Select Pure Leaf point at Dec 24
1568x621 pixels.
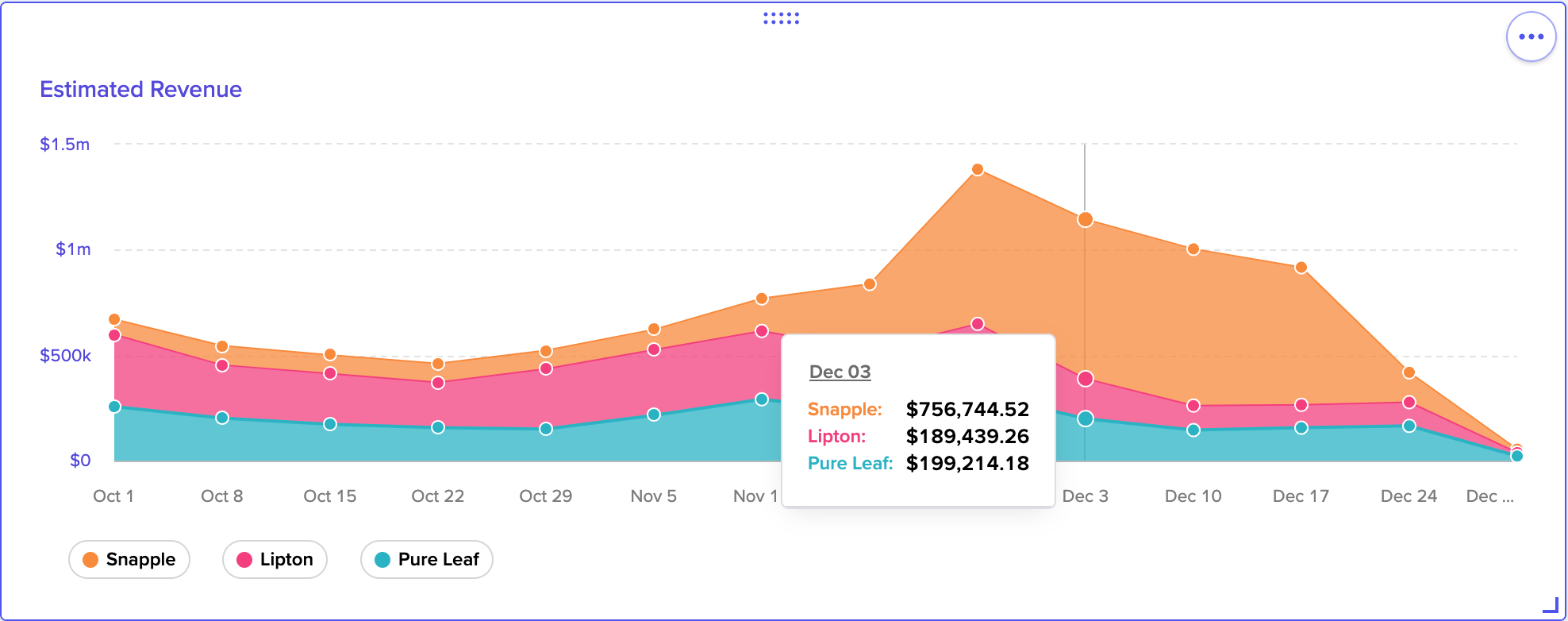point(1409,426)
